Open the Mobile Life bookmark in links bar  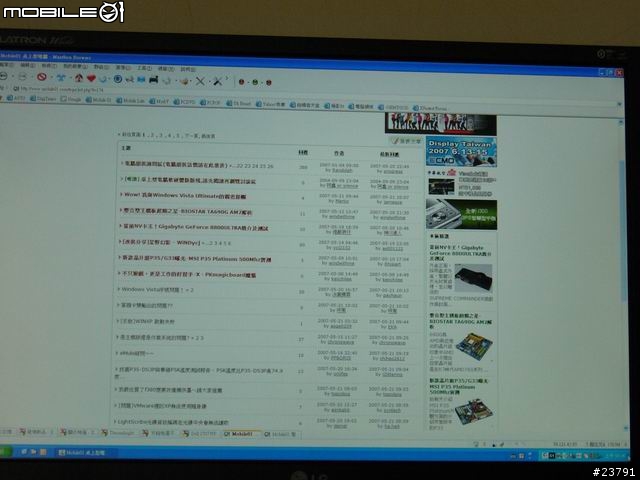point(129,101)
